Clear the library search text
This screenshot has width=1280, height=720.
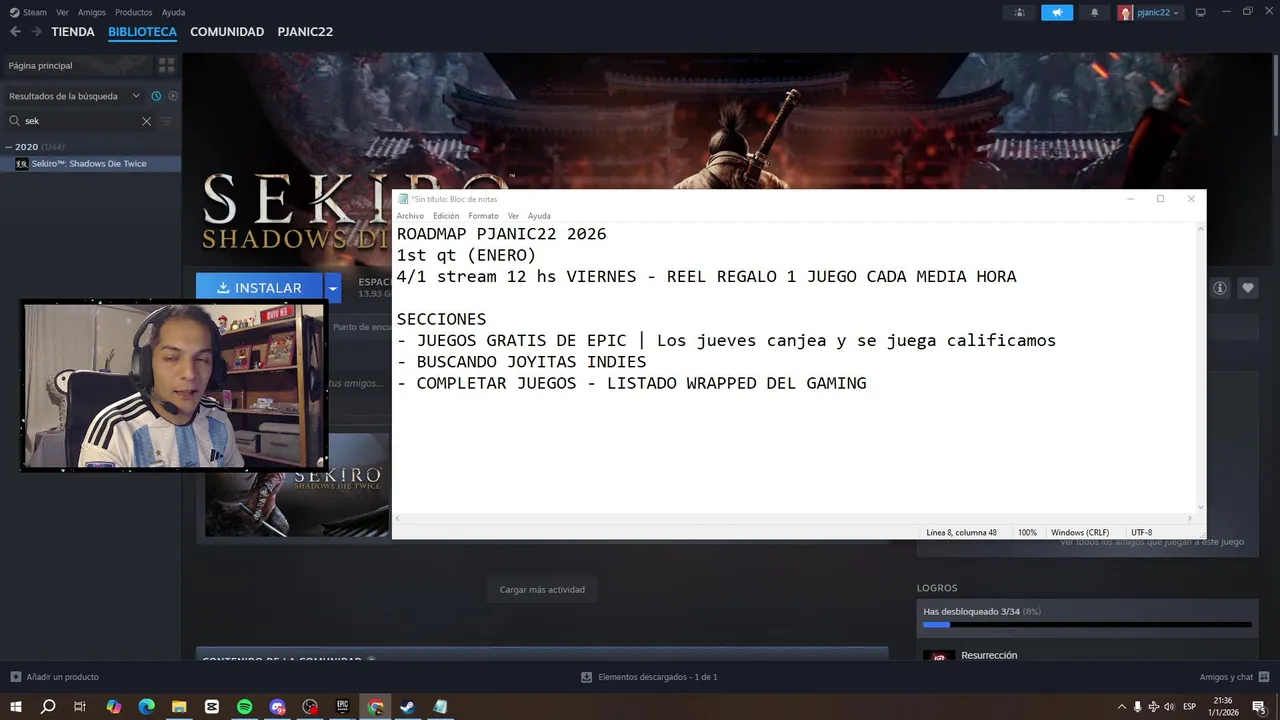click(x=146, y=121)
